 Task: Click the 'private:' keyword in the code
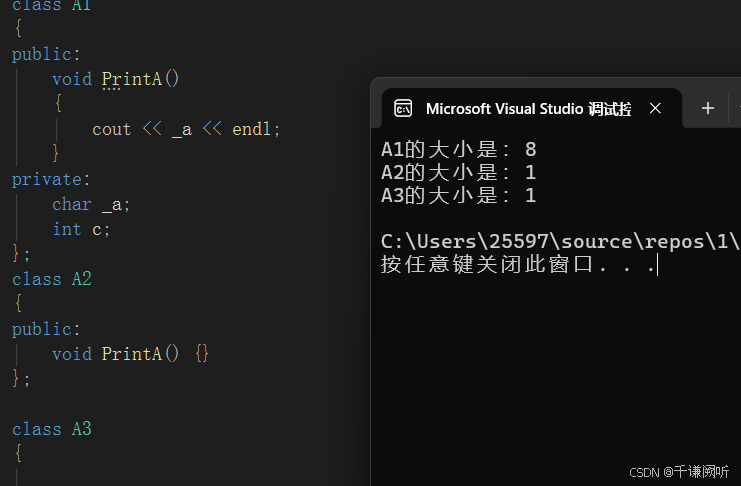click(x=51, y=180)
